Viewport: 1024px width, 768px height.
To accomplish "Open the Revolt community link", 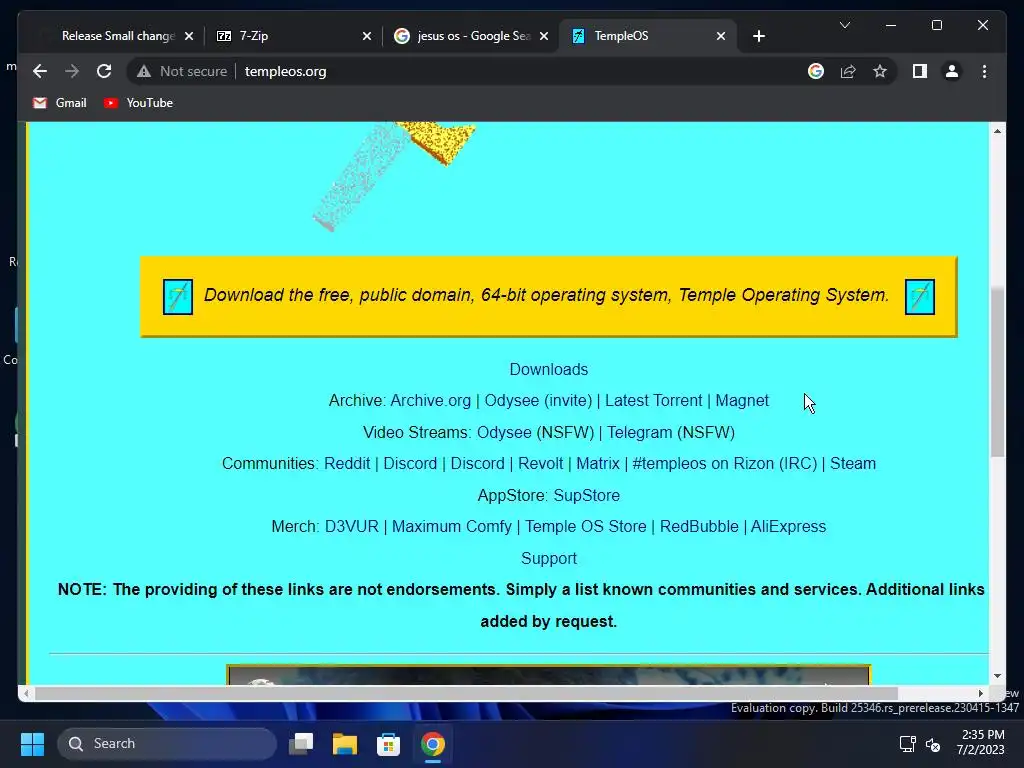I will (540, 463).
